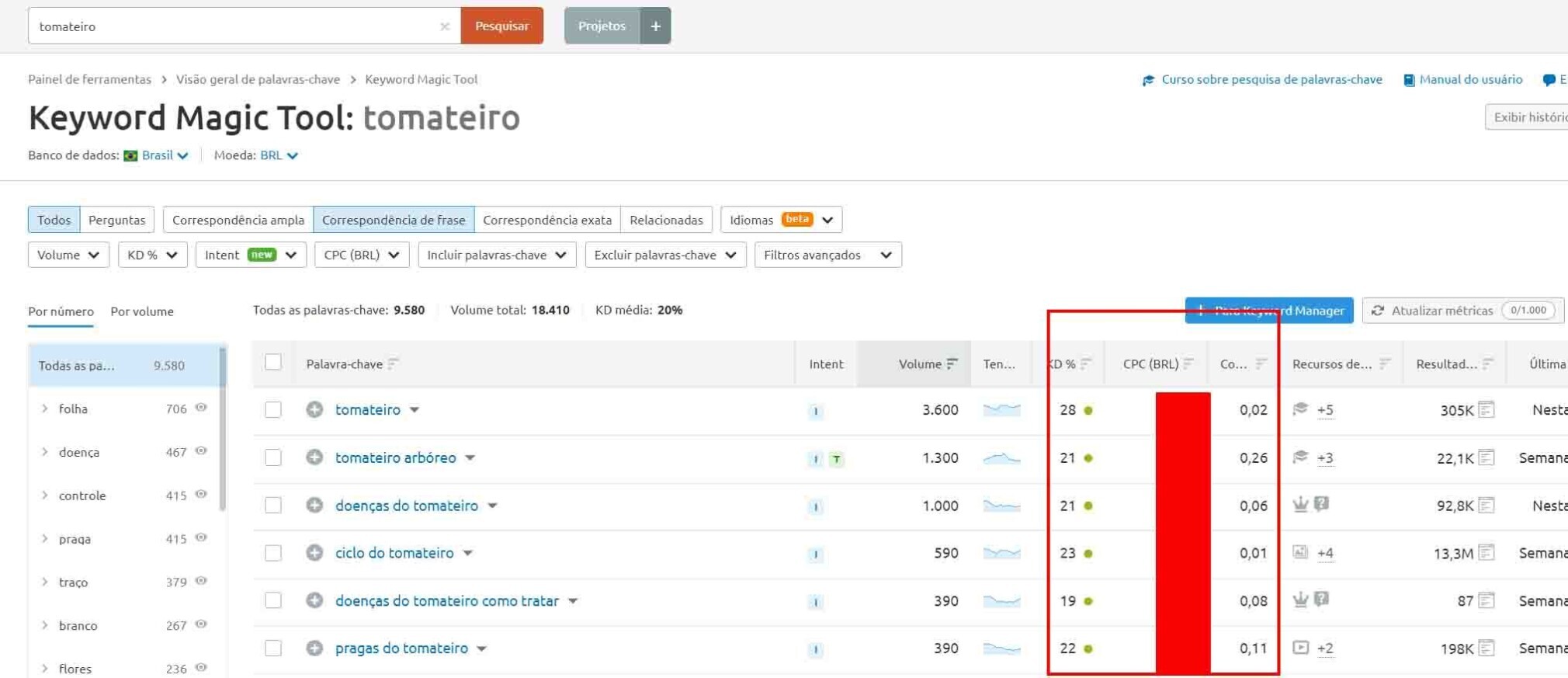Viewport: 1568px width, 678px height.
Task: Clear the search field with X icon
Action: click(x=445, y=26)
